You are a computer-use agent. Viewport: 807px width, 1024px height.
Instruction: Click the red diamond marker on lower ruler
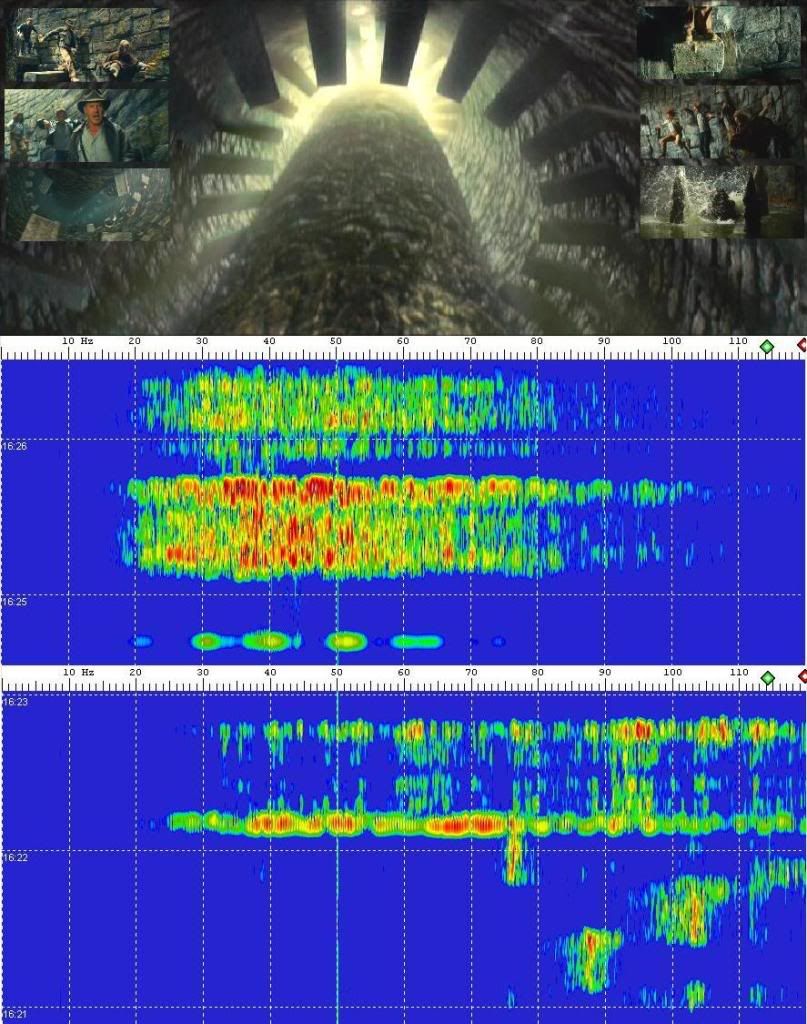click(x=802, y=677)
